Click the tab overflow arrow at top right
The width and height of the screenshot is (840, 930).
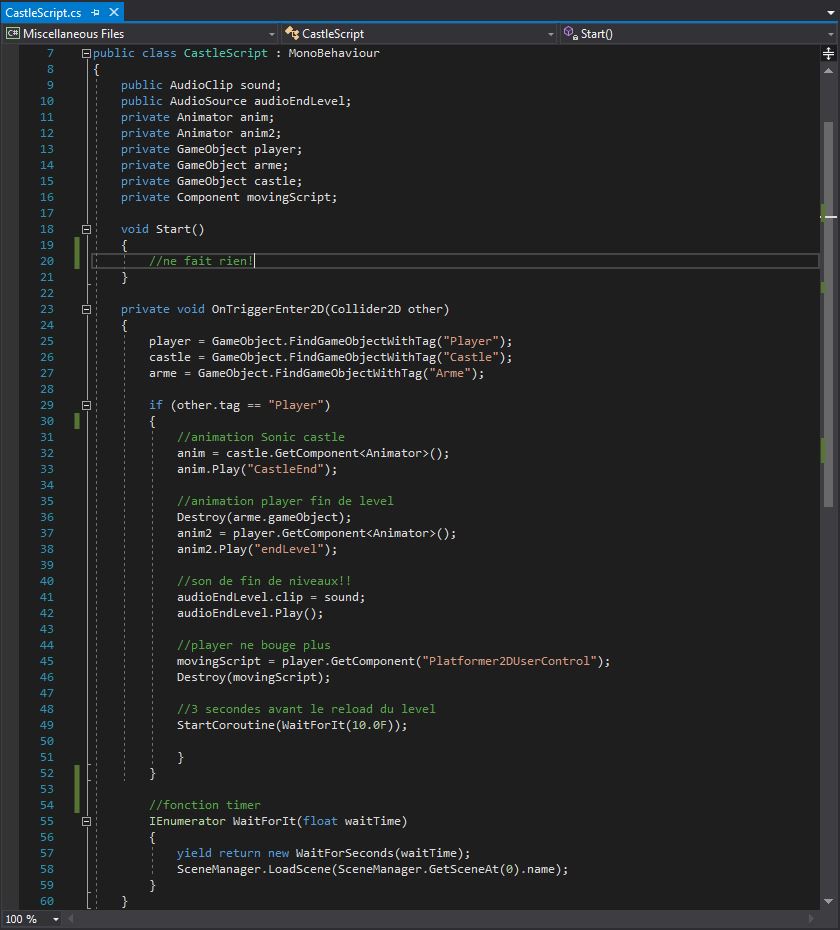click(829, 13)
